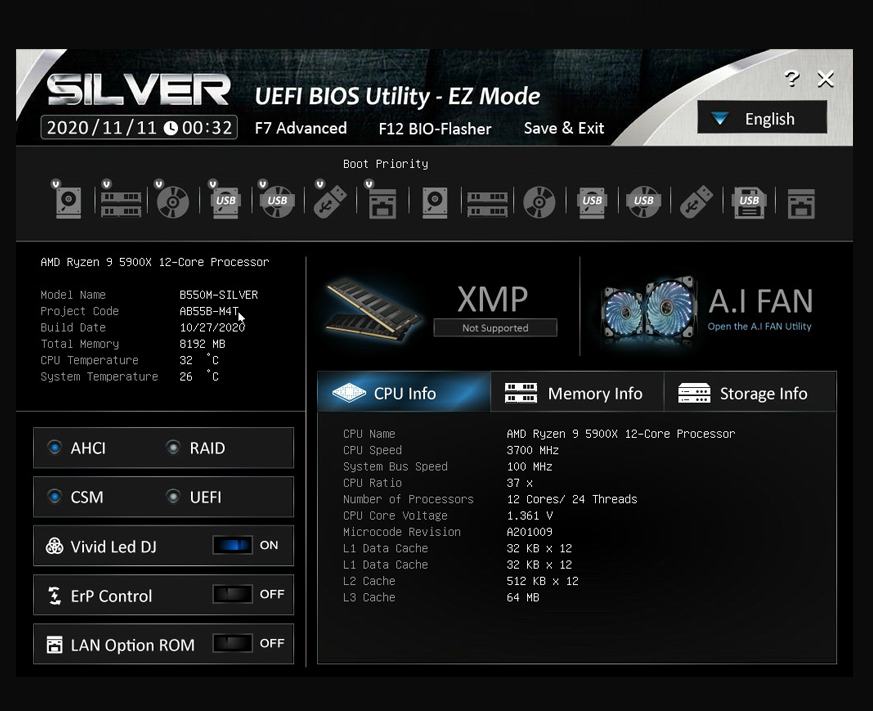873x711 pixels.
Task: Click the Model Name value B550M-SILVER
Action: [218, 295]
